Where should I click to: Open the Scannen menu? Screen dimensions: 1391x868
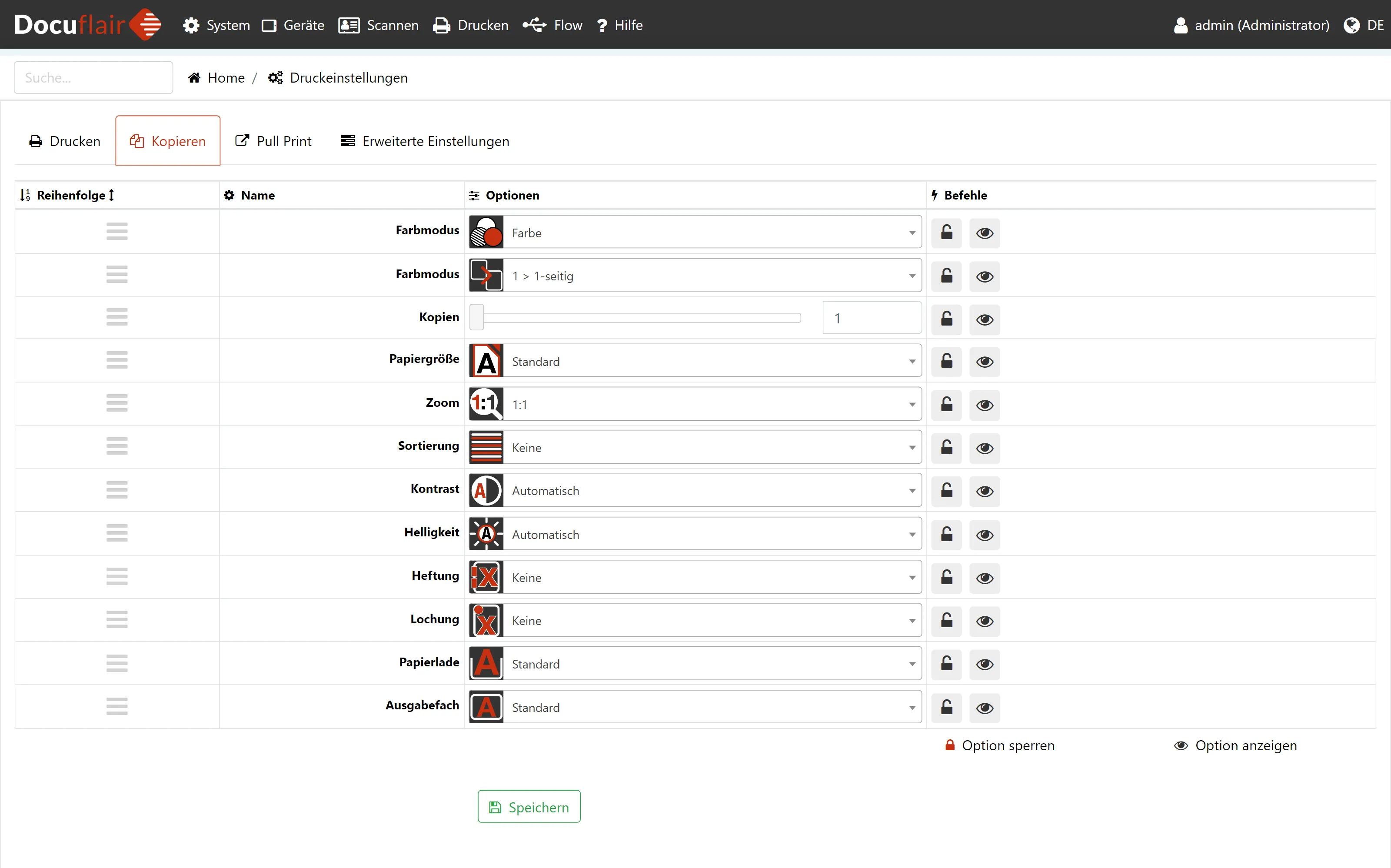[379, 25]
